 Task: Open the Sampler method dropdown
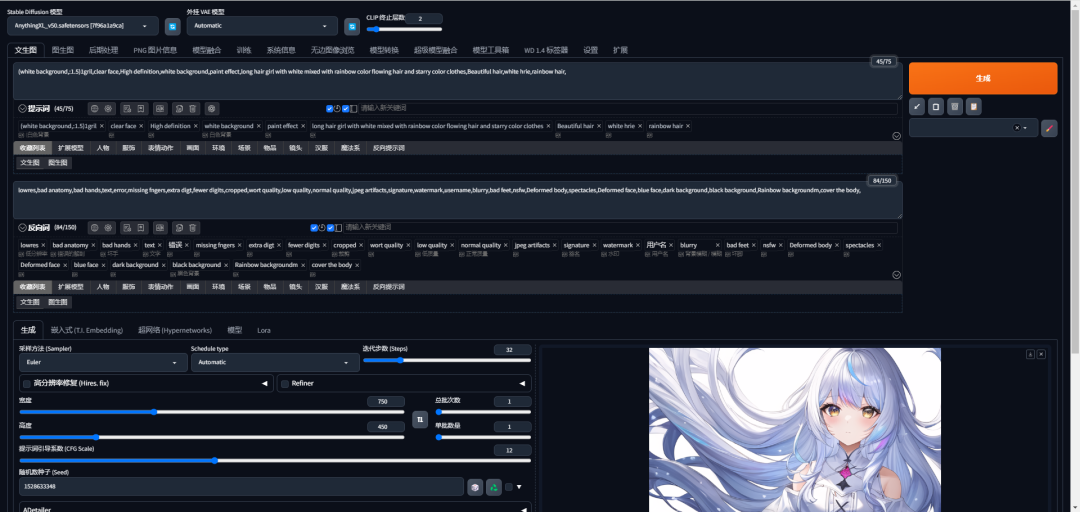(103, 362)
